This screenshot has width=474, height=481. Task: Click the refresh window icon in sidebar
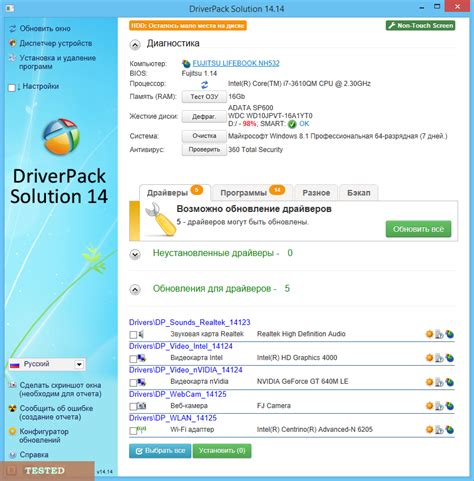click(x=12, y=29)
